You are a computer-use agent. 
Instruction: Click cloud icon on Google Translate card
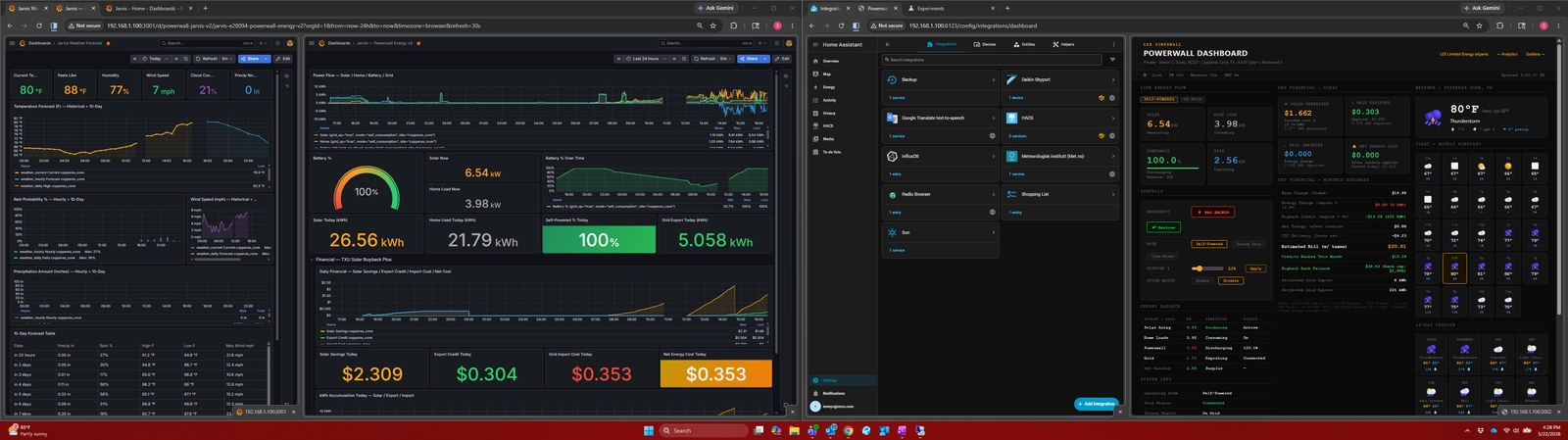(993, 136)
